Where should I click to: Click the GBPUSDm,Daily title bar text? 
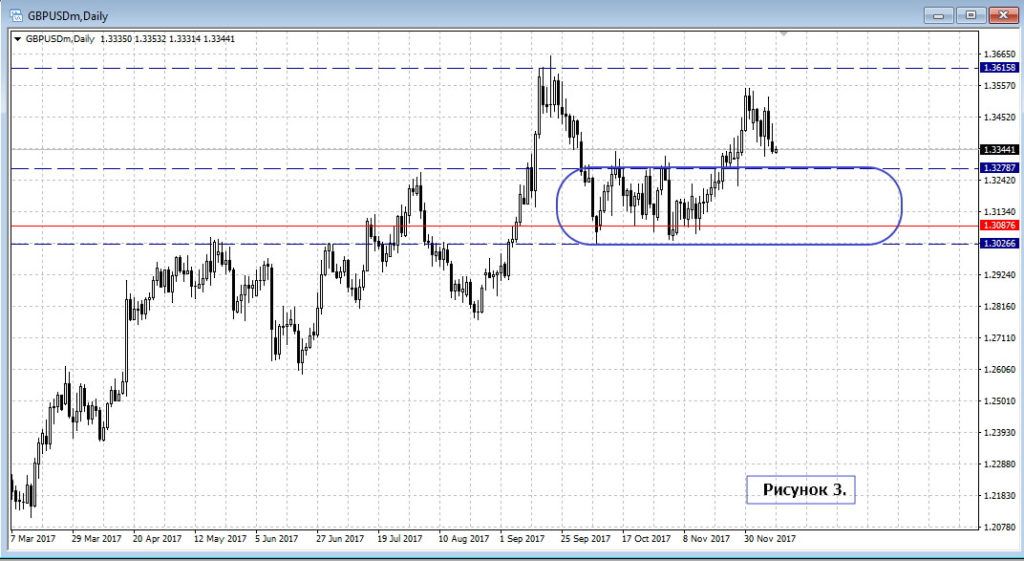tap(67, 15)
